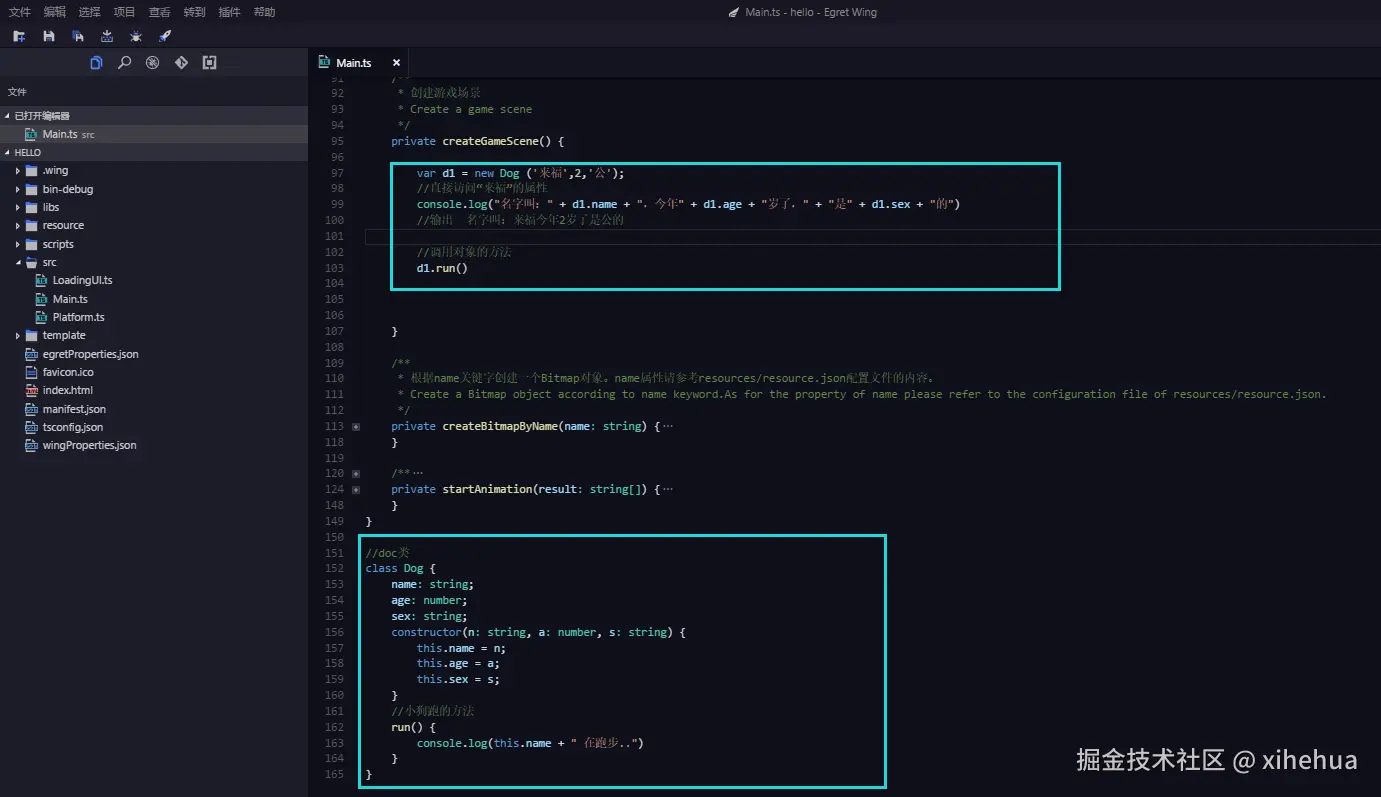Unfold startAnimation at line 124
The height and width of the screenshot is (797, 1381).
tap(356, 490)
